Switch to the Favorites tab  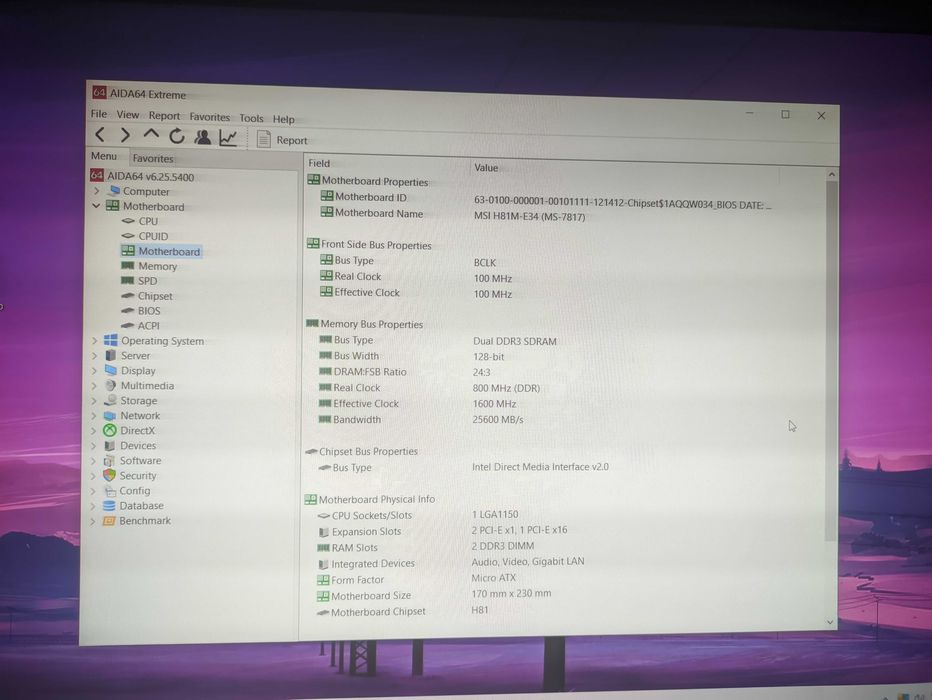coord(153,158)
